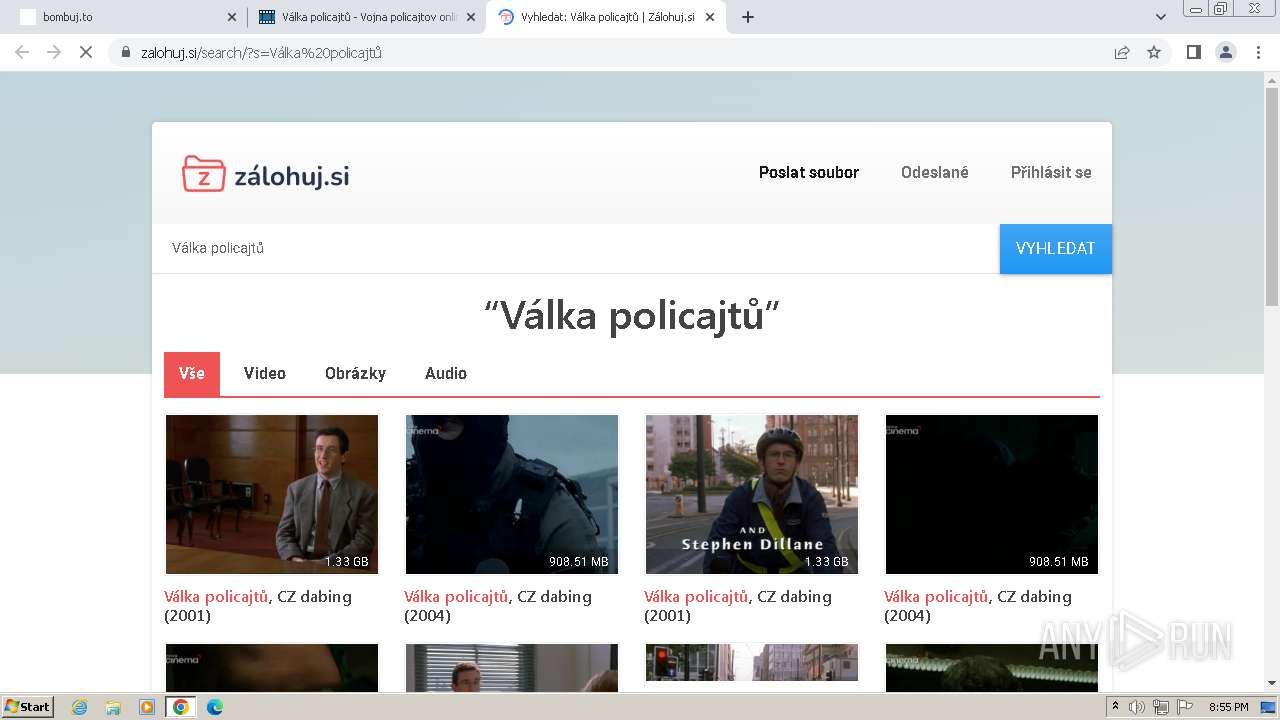Screen dimensions: 1280x720
Task: Select the Video filter tab
Action: coord(265,373)
